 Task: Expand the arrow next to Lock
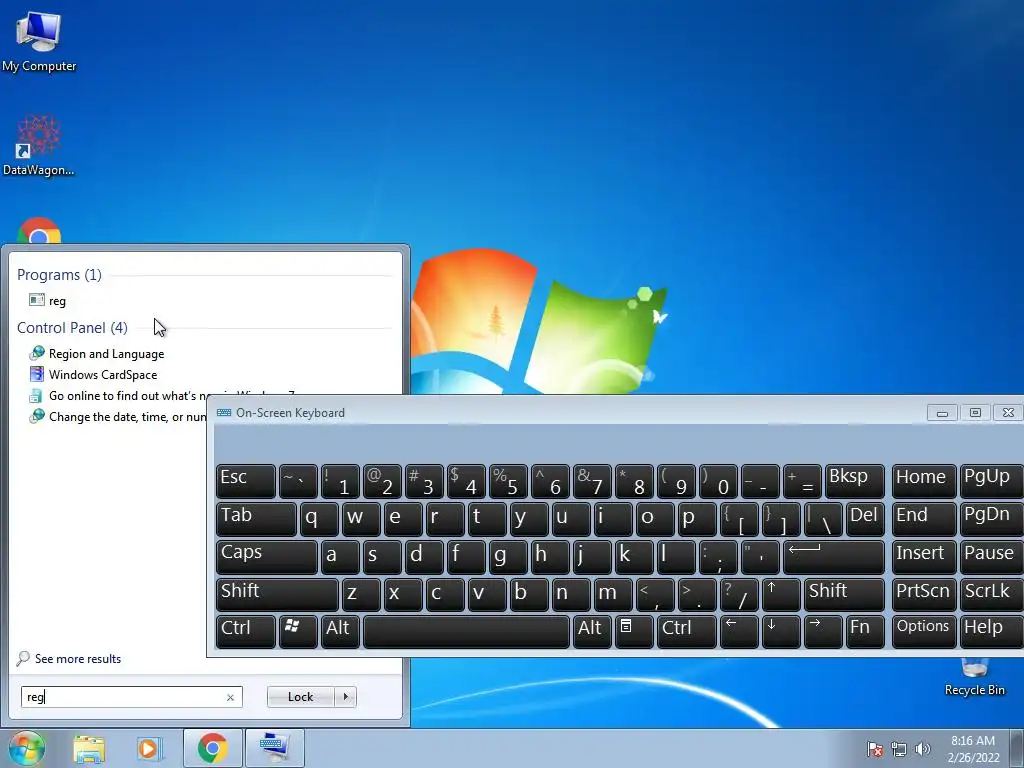(345, 697)
